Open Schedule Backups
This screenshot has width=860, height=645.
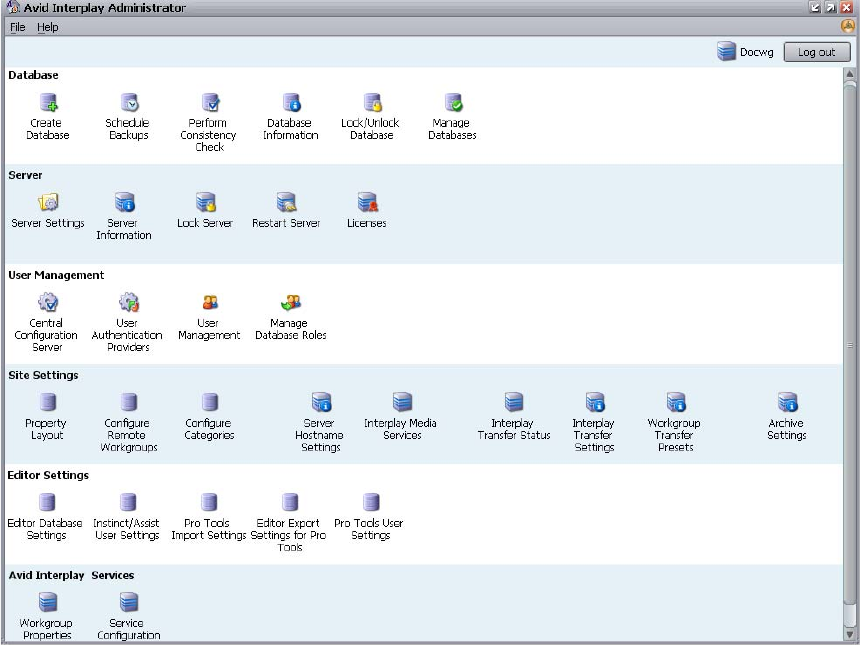[x=128, y=116]
